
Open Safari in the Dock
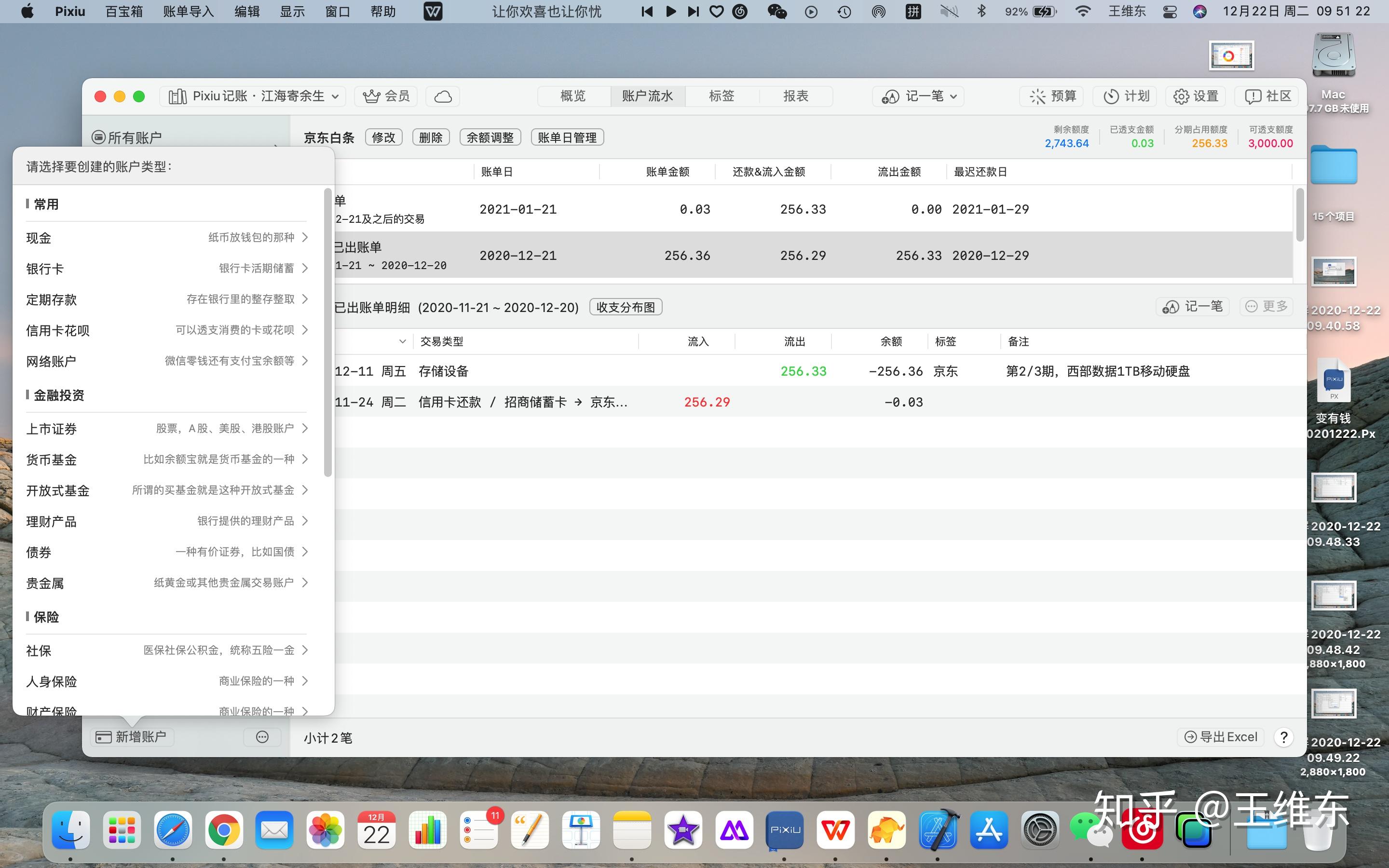pyautogui.click(x=173, y=830)
